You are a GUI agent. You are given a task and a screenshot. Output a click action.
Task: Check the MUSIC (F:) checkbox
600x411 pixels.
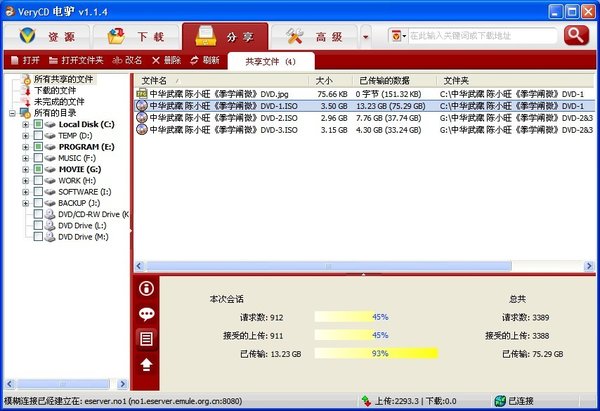pyautogui.click(x=38, y=158)
